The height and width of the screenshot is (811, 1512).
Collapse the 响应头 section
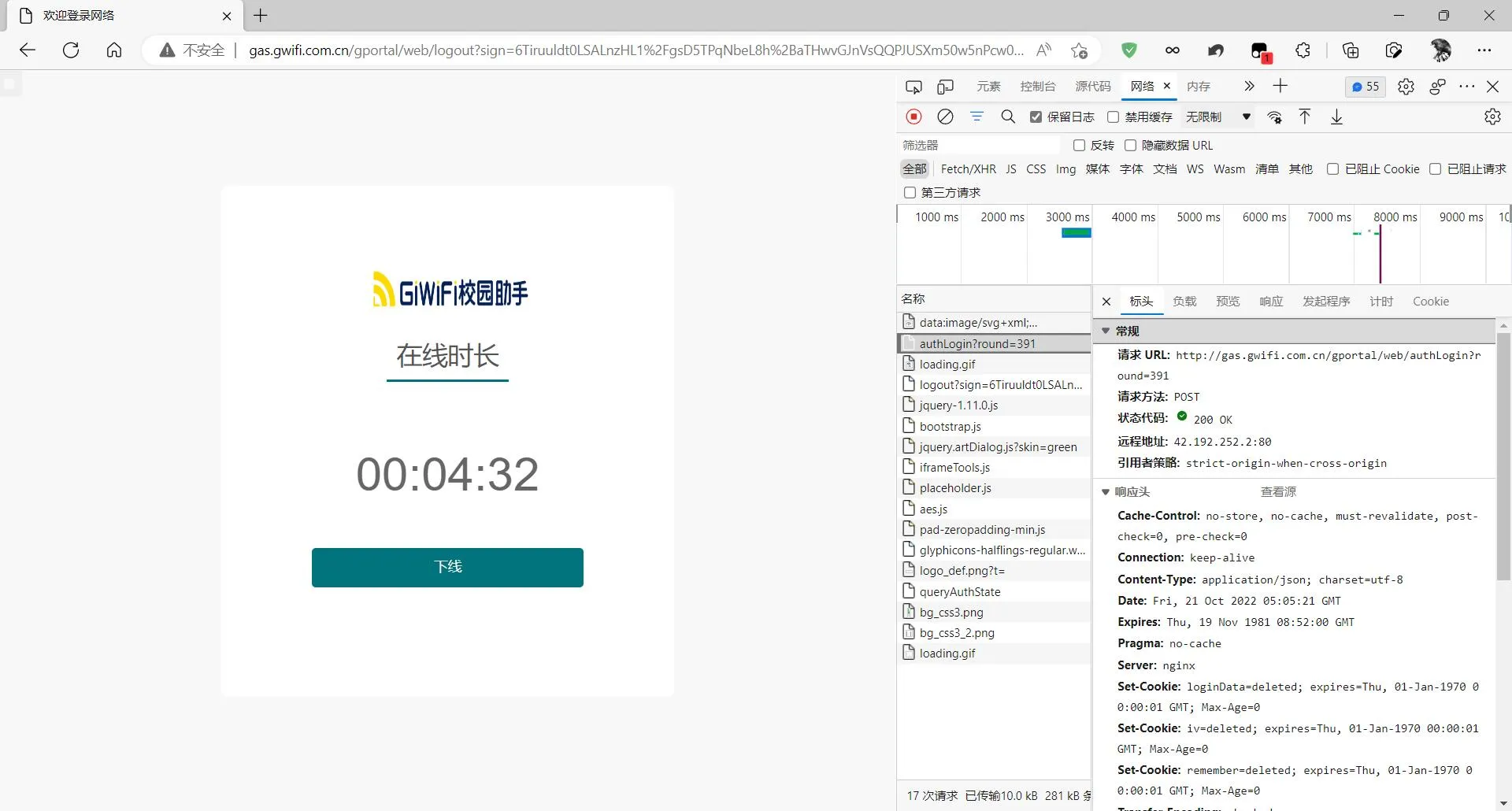point(1106,492)
